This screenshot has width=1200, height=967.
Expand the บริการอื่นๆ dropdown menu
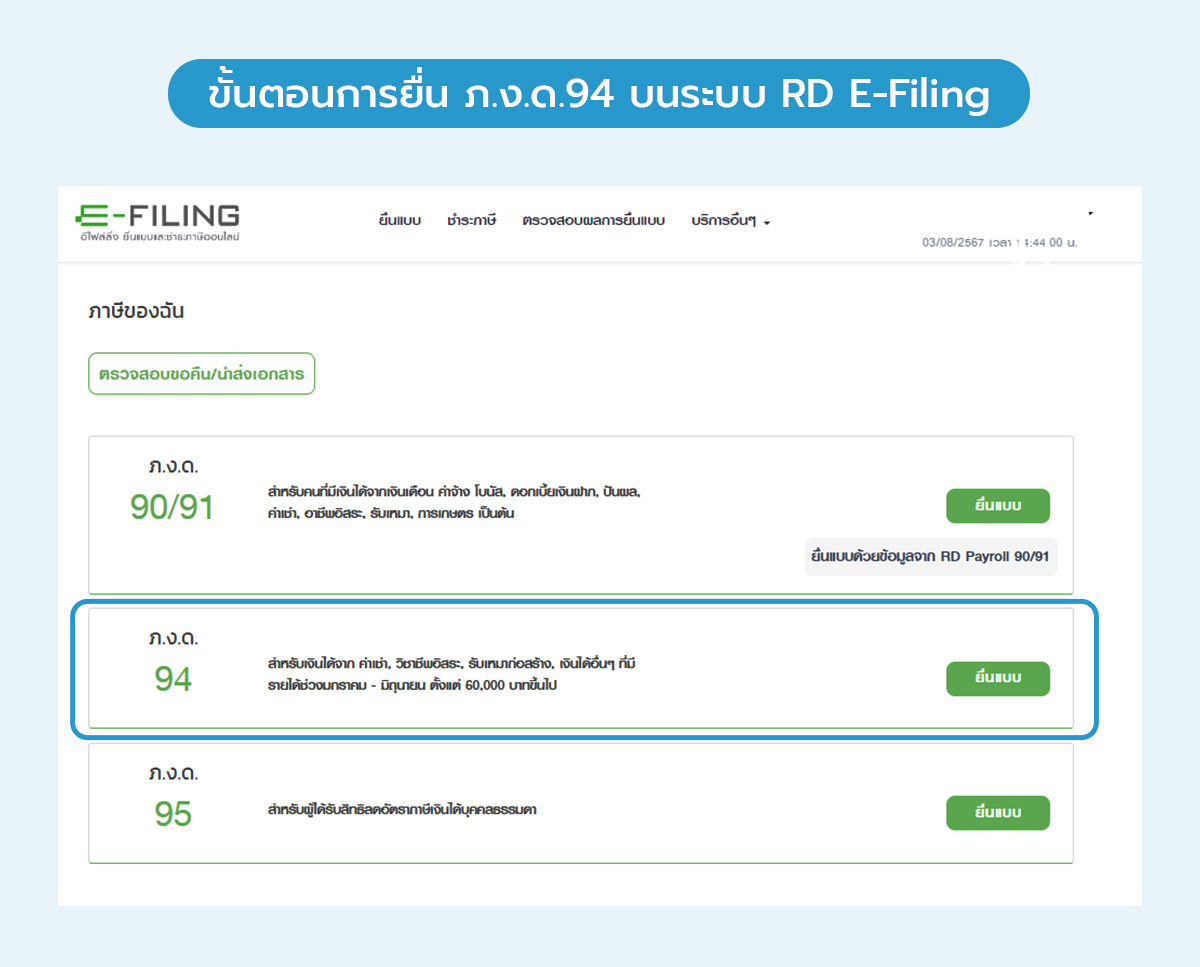click(730, 221)
